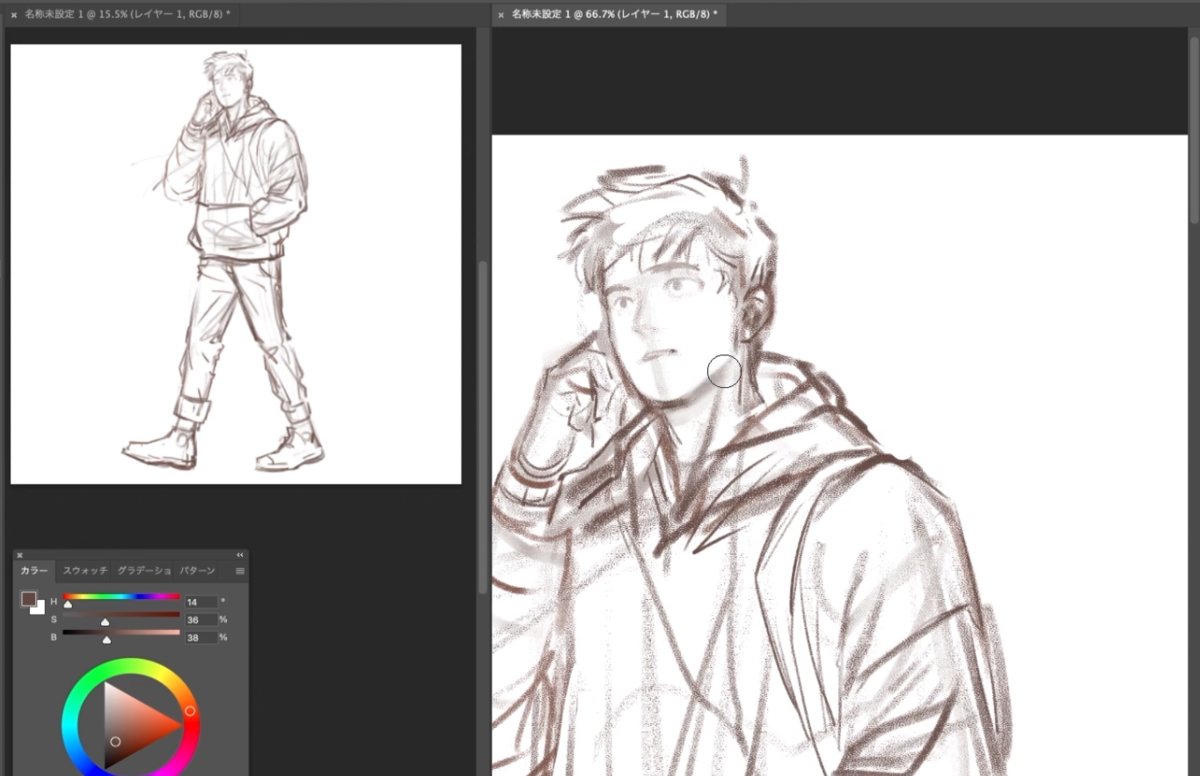Click the left document window's vertical scrollbar

click(483, 428)
